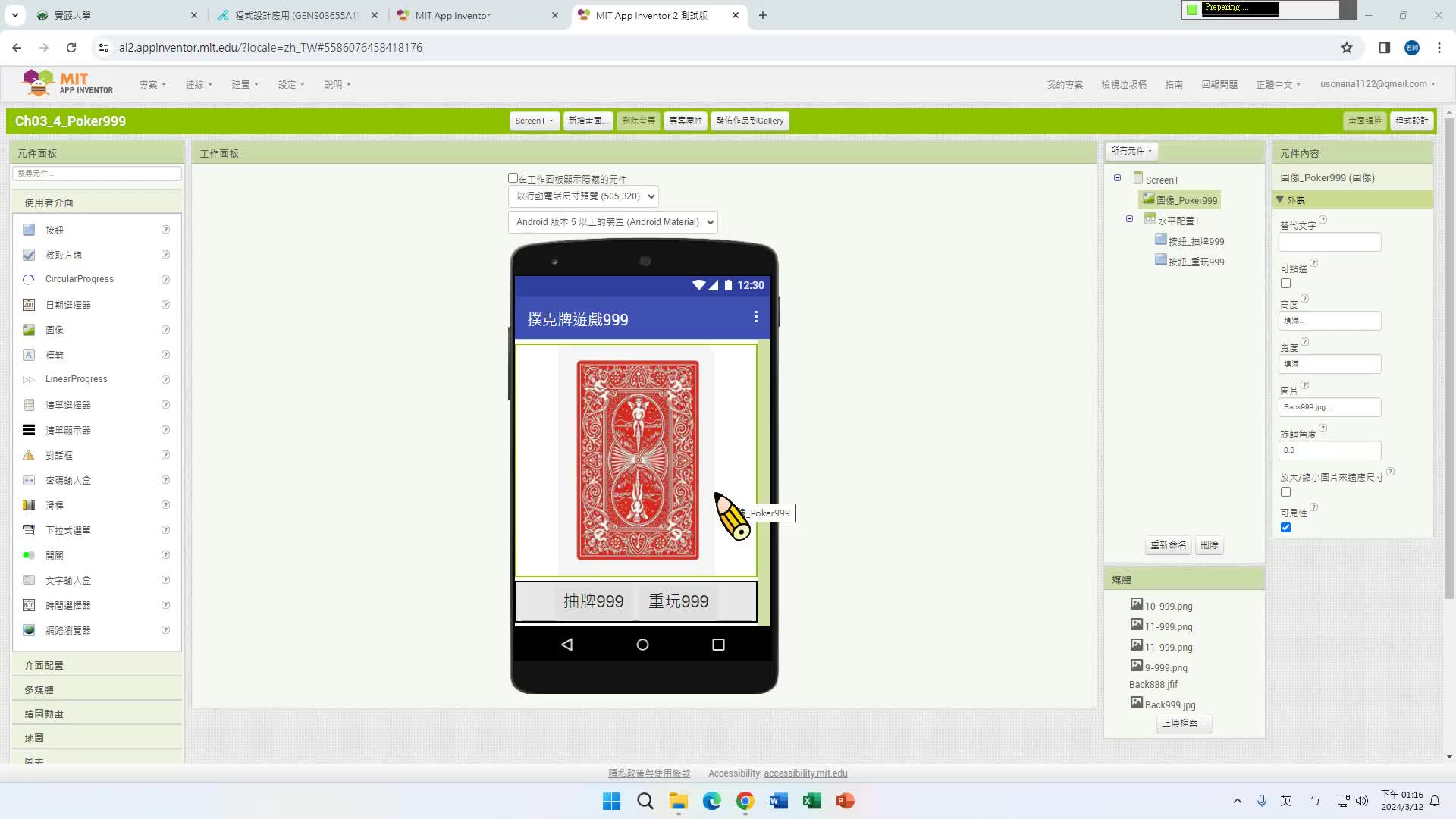Open help for the 按鈕 palette component
This screenshot has height=819, width=1456.
pos(165,230)
